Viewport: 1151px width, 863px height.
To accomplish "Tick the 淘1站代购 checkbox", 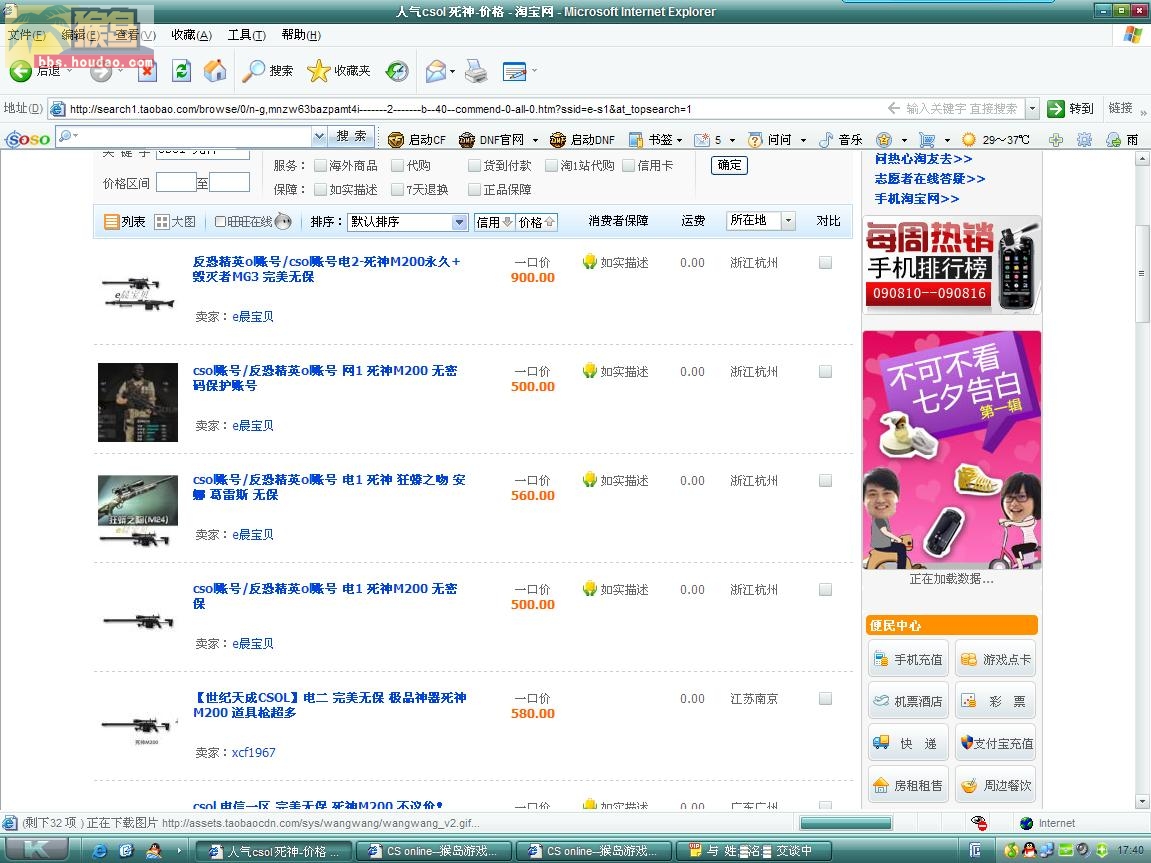I will click(x=551, y=166).
